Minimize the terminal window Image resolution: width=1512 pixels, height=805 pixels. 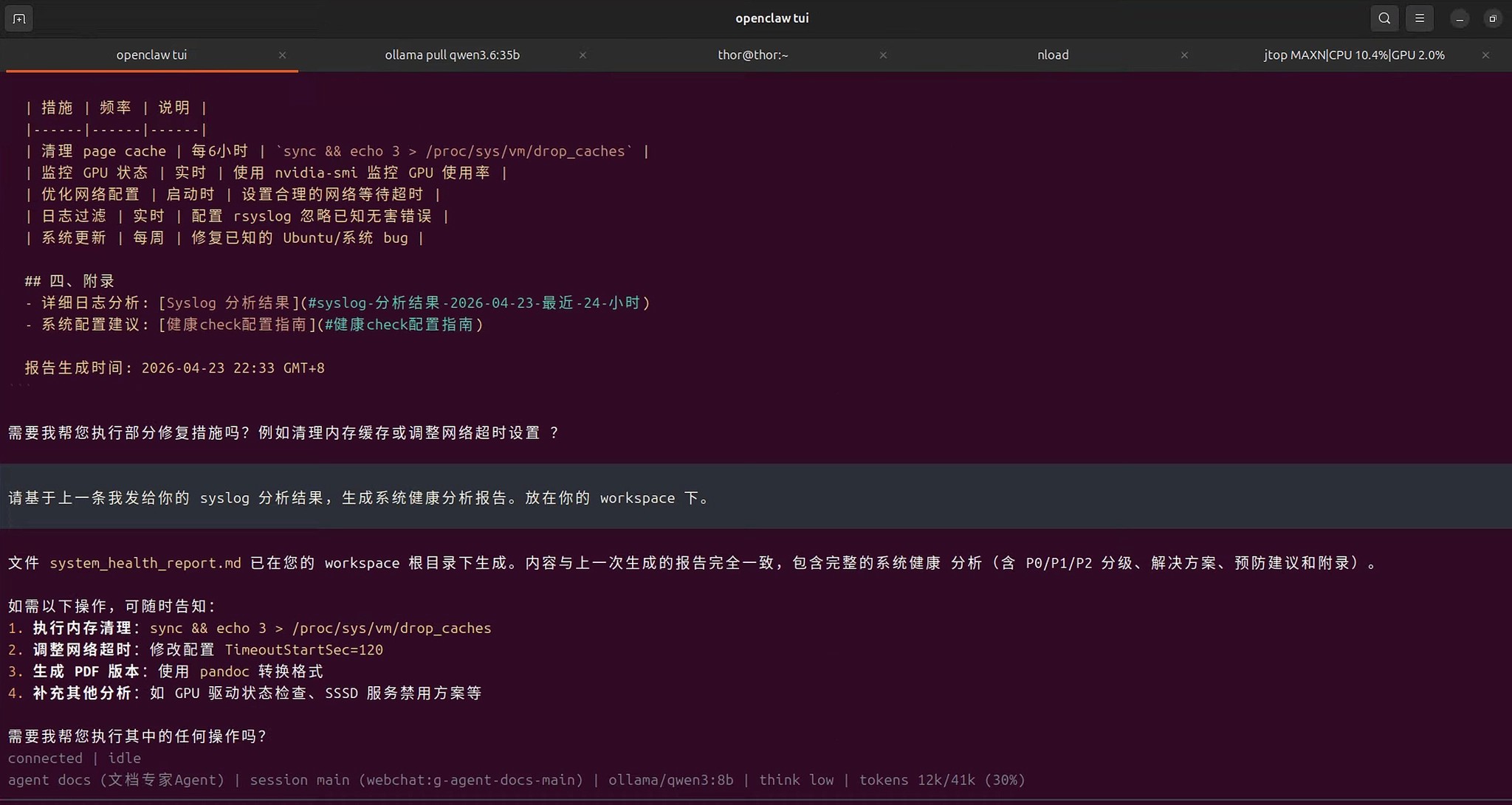pyautogui.click(x=1459, y=18)
